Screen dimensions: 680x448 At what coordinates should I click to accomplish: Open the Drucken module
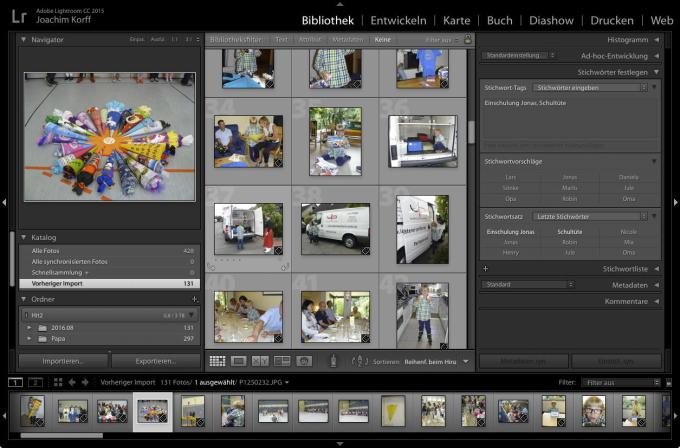coord(611,20)
